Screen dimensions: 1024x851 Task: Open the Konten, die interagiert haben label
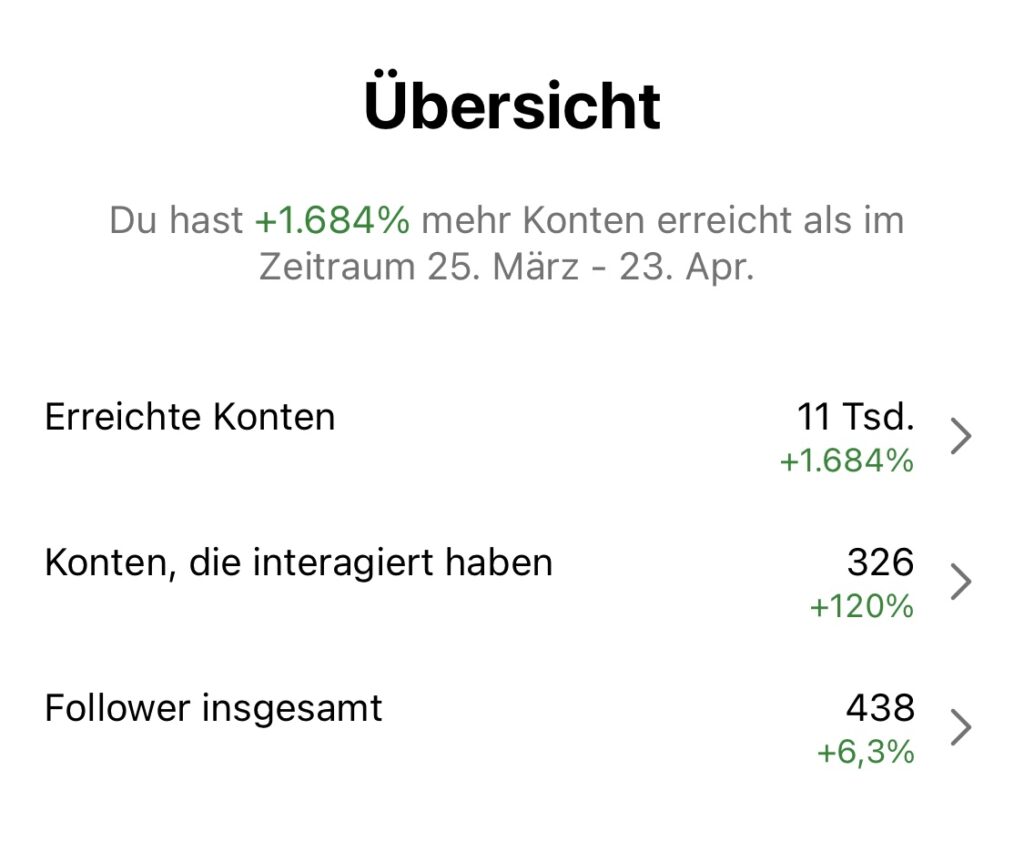pyautogui.click(x=298, y=562)
